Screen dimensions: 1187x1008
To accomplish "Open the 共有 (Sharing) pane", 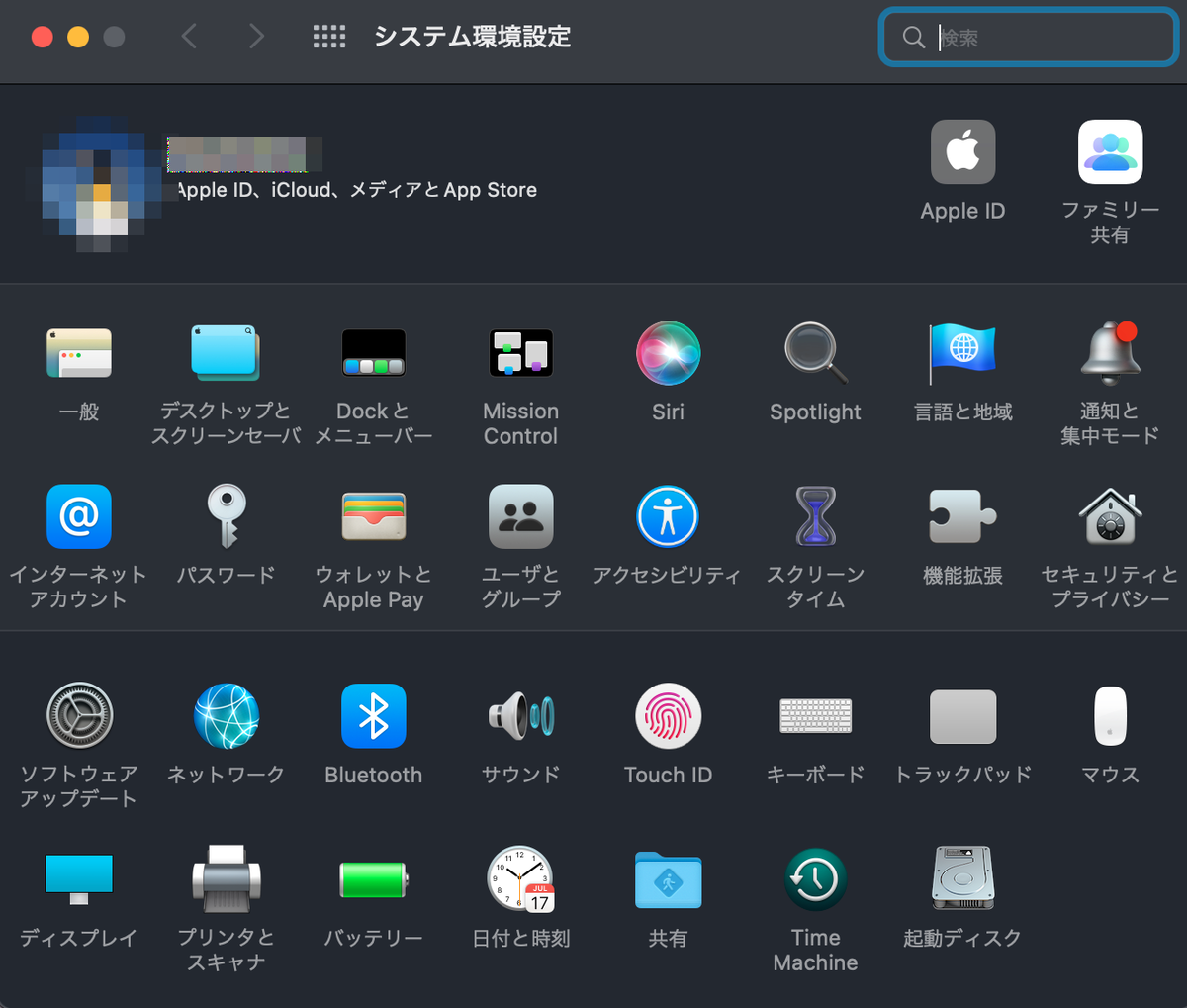I will coord(668,878).
